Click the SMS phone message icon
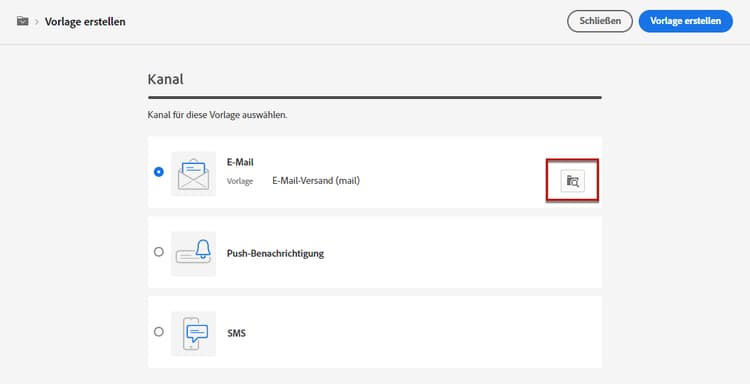The image size is (750, 384). coord(193,334)
